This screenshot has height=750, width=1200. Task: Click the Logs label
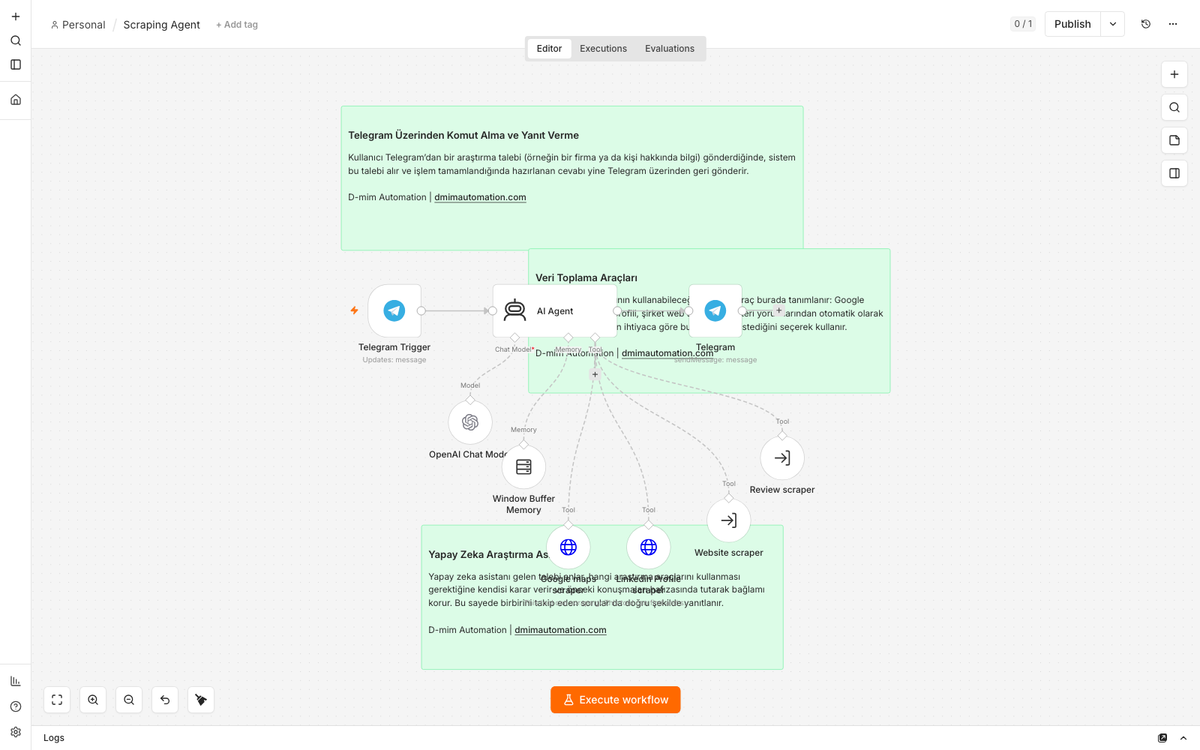(x=54, y=738)
